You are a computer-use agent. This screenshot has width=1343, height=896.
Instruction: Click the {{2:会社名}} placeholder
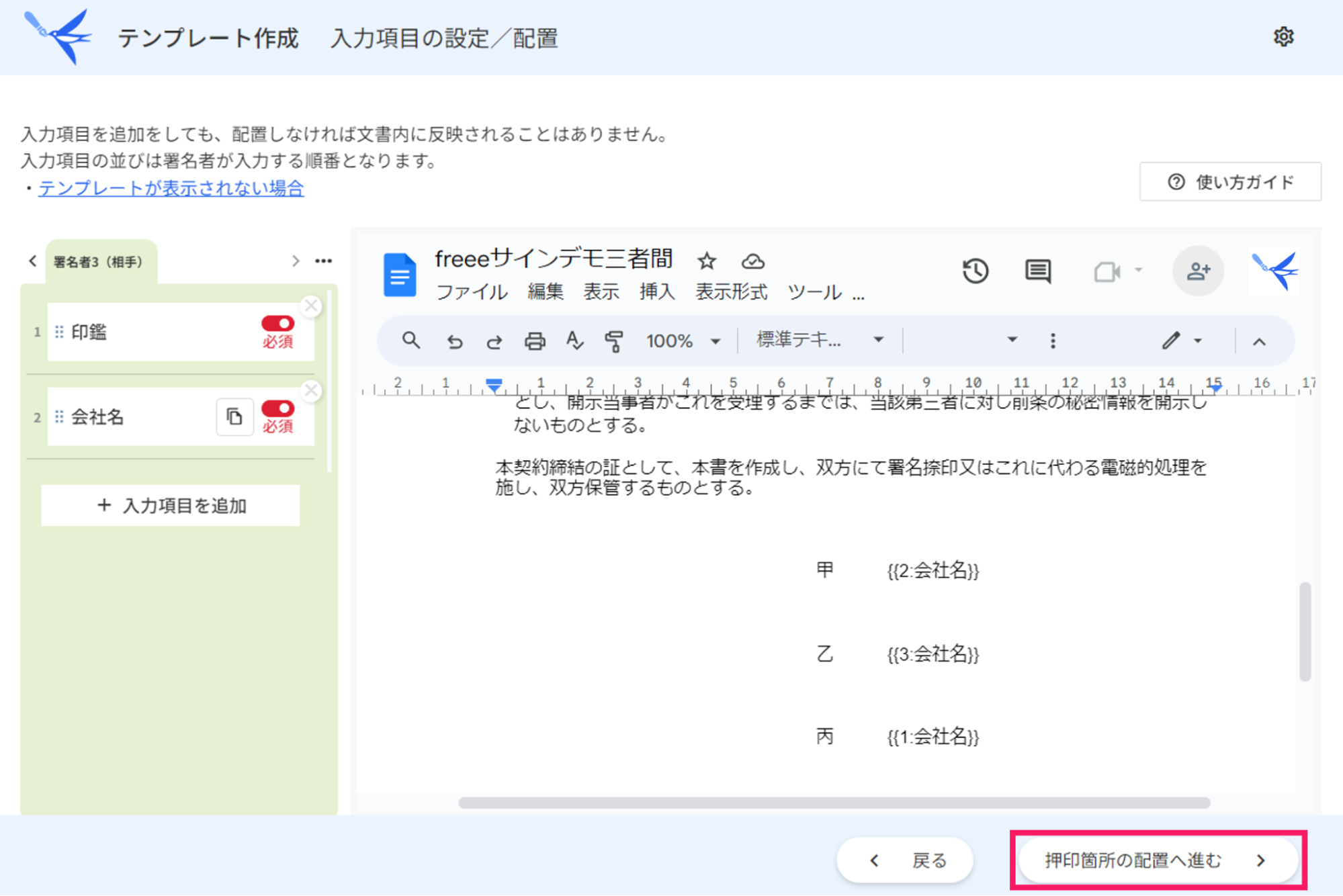coord(933,571)
